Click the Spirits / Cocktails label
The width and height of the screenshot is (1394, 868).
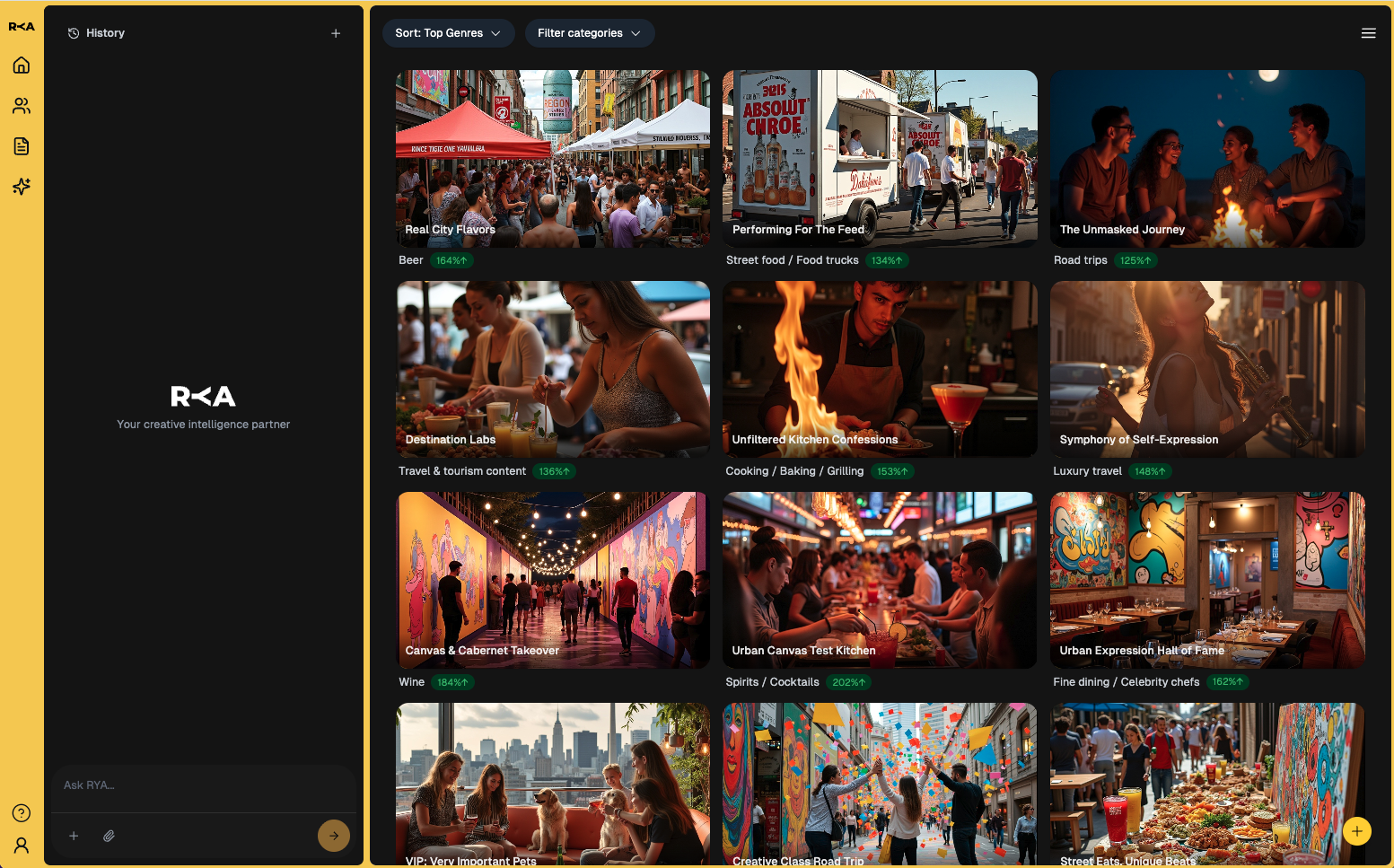point(773,682)
